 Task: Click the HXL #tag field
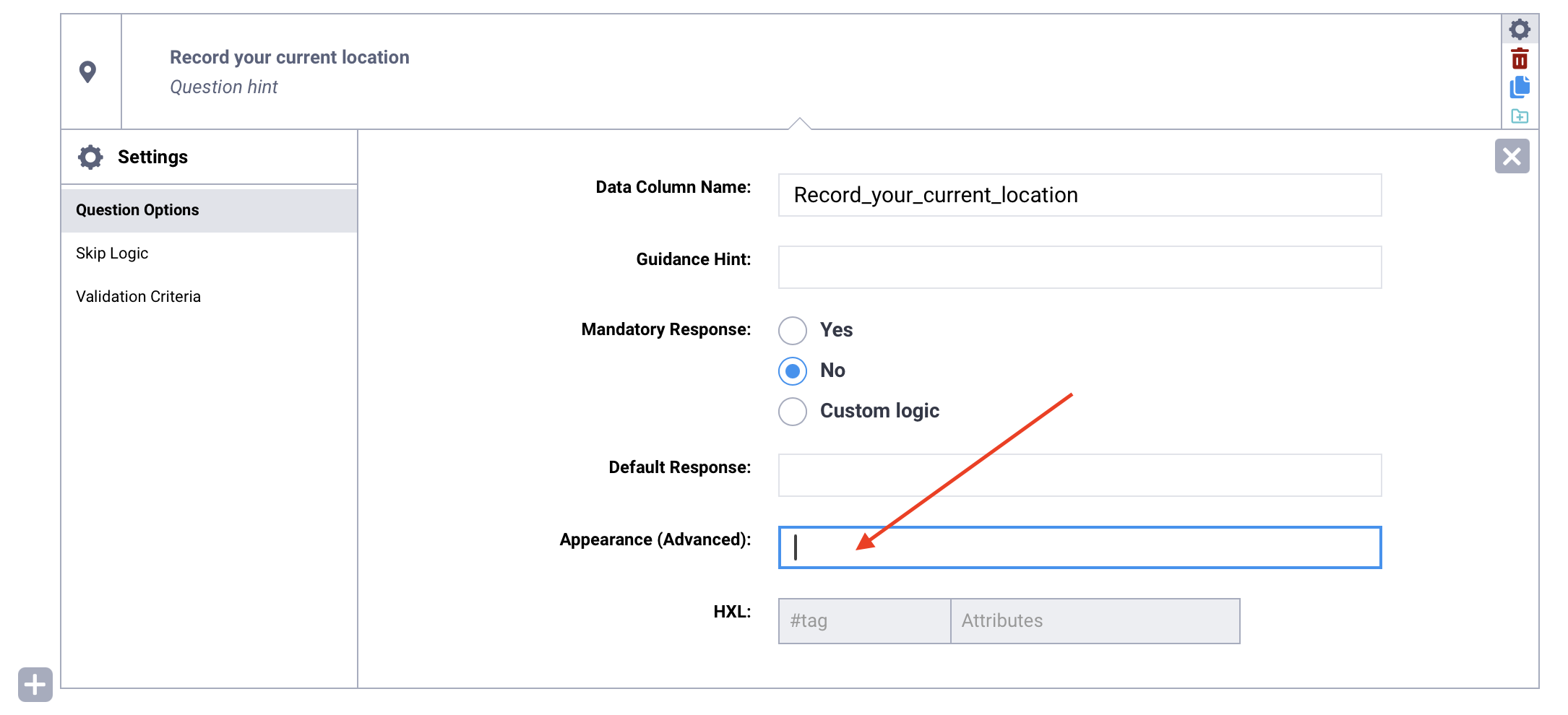(863, 620)
